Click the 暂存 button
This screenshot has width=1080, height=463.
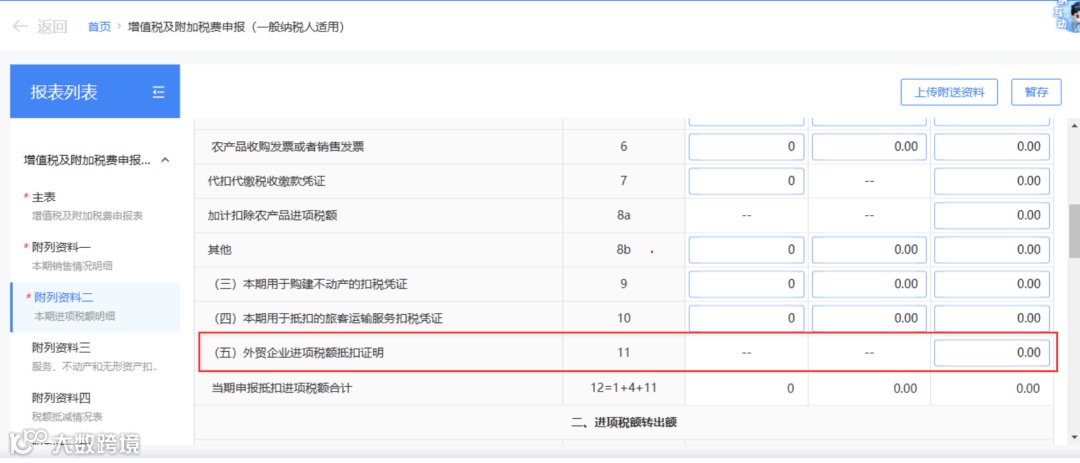[1036, 92]
